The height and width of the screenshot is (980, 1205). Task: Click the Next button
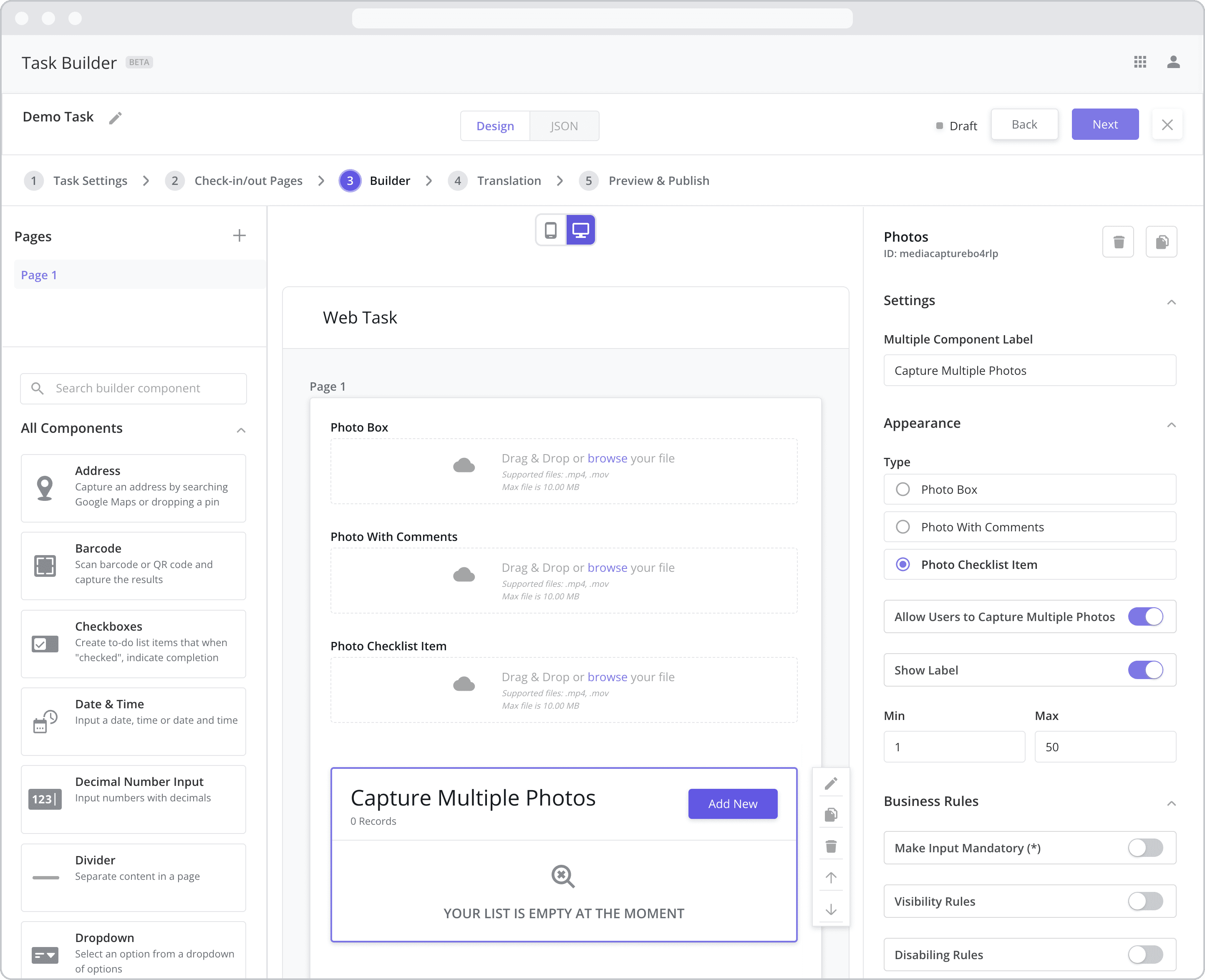pyautogui.click(x=1105, y=124)
